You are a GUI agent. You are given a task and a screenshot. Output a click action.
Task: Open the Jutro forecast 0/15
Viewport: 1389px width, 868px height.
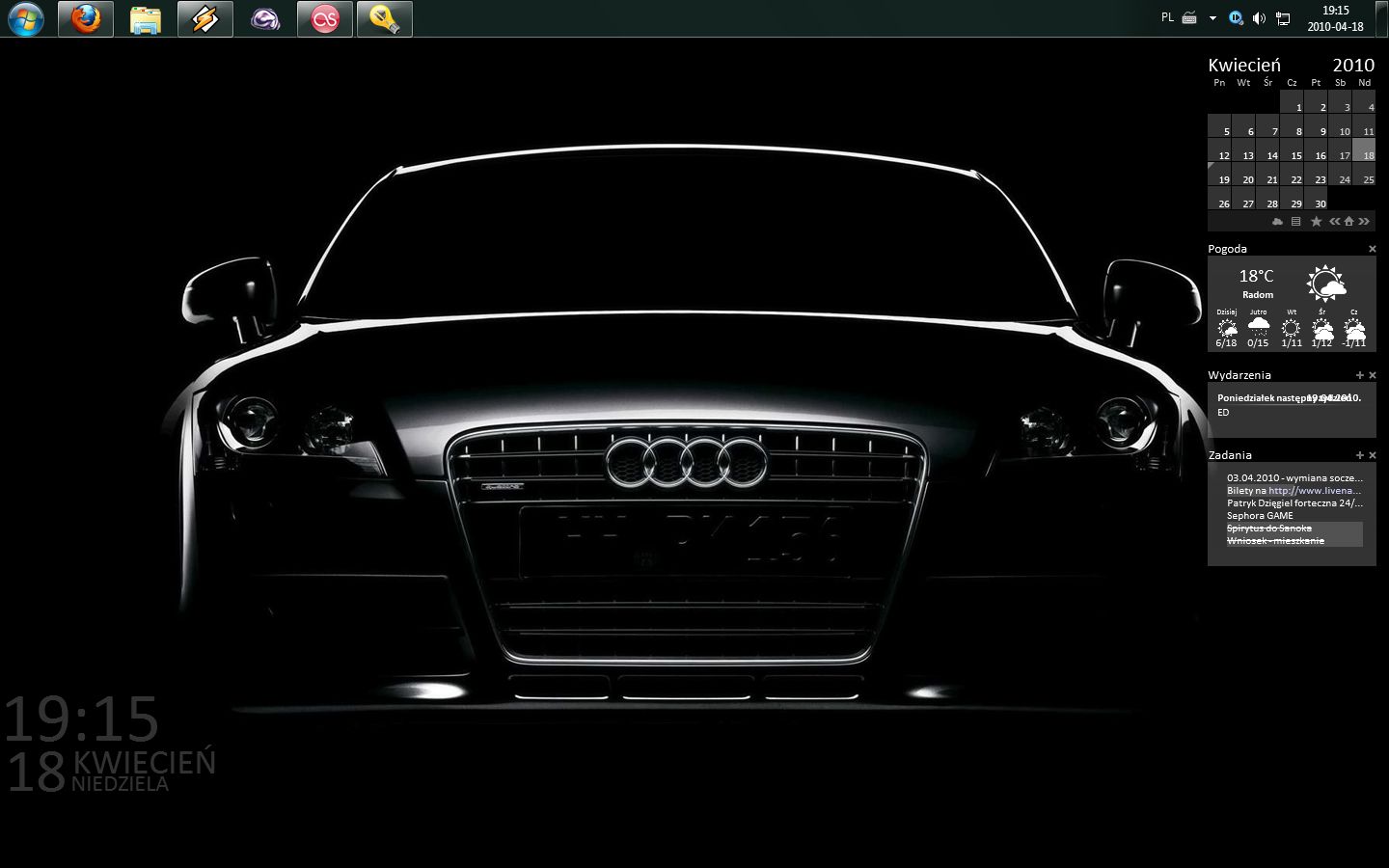click(1258, 328)
